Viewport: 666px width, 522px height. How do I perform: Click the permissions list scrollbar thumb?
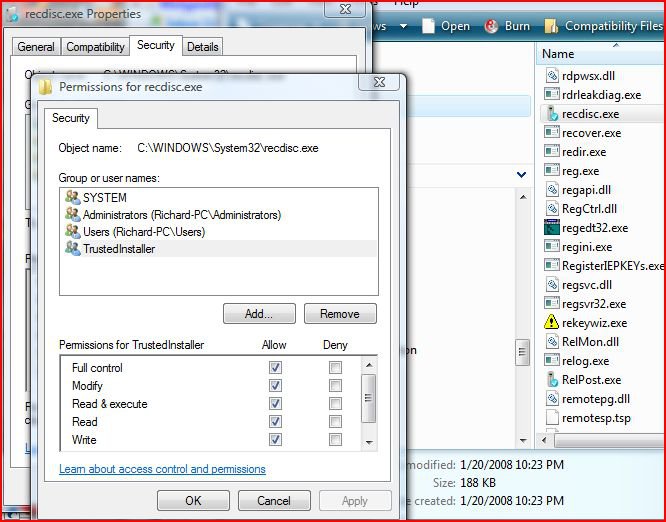tap(369, 398)
